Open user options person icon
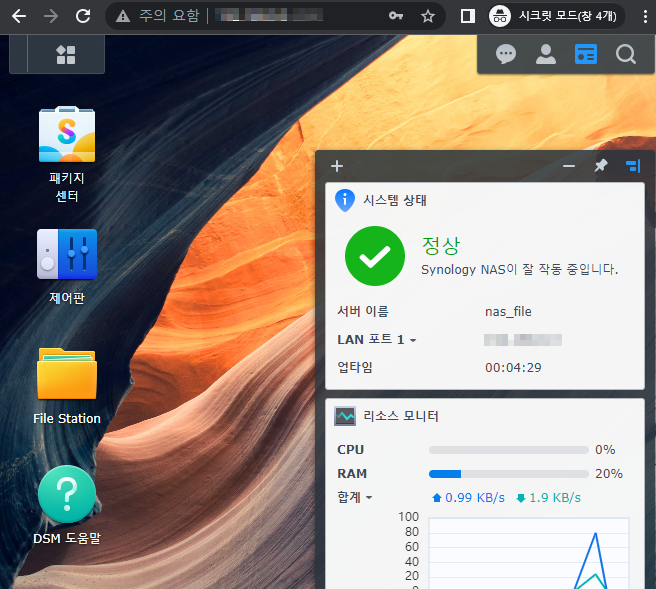 pos(546,54)
